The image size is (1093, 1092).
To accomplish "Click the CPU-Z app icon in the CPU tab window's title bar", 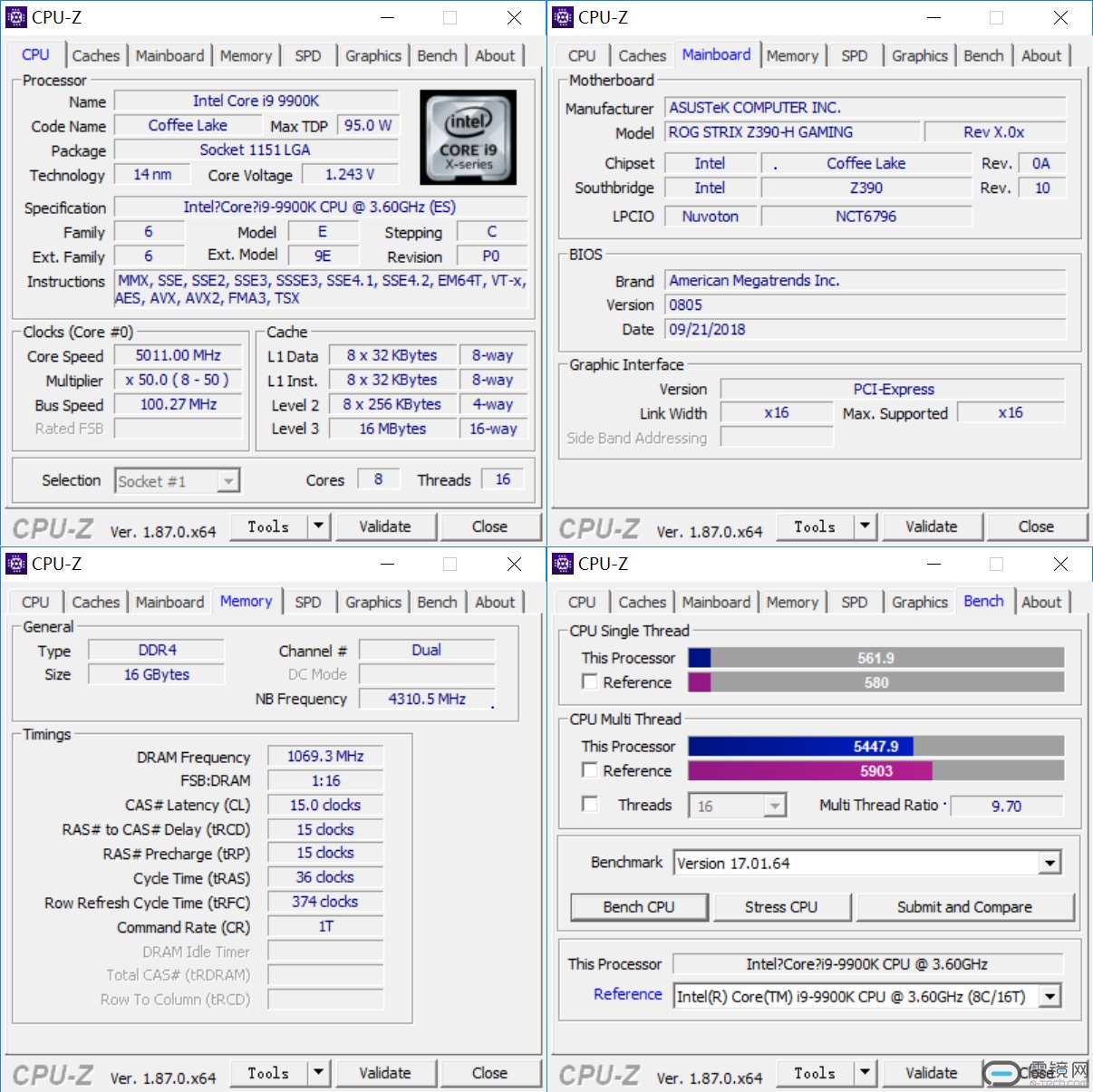I will (x=16, y=17).
